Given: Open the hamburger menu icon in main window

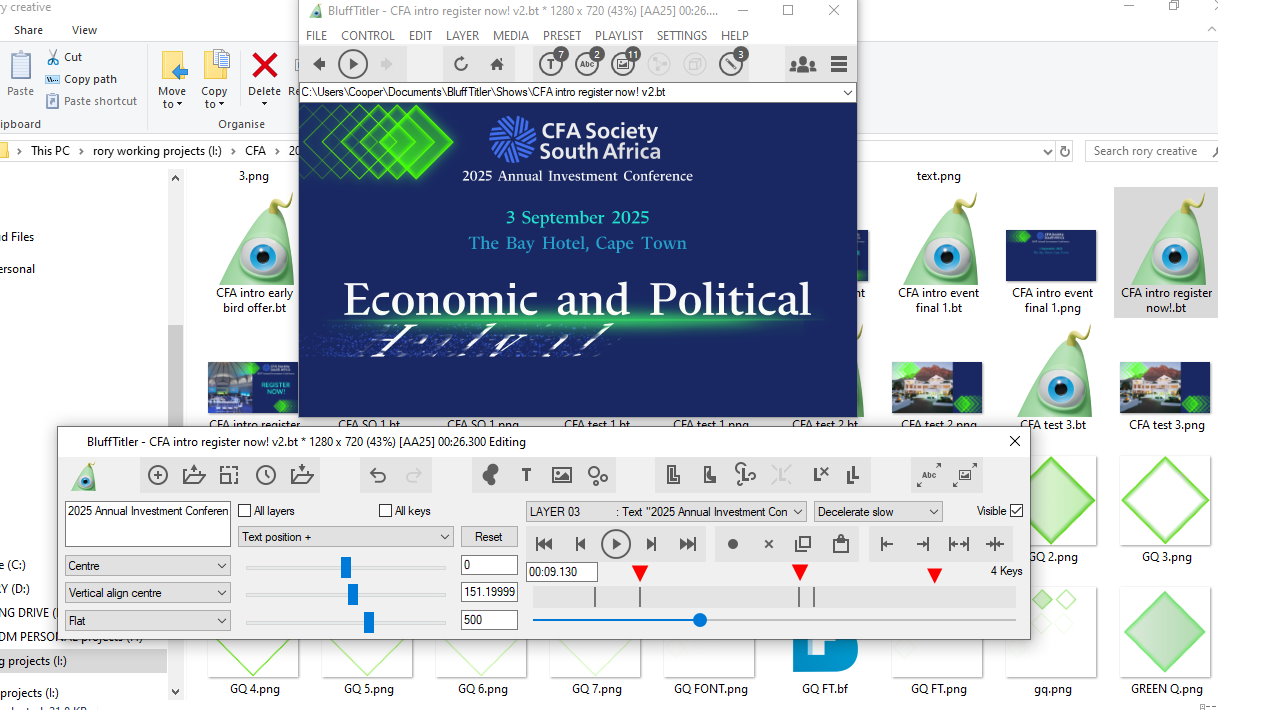Looking at the screenshot, I should click(839, 65).
